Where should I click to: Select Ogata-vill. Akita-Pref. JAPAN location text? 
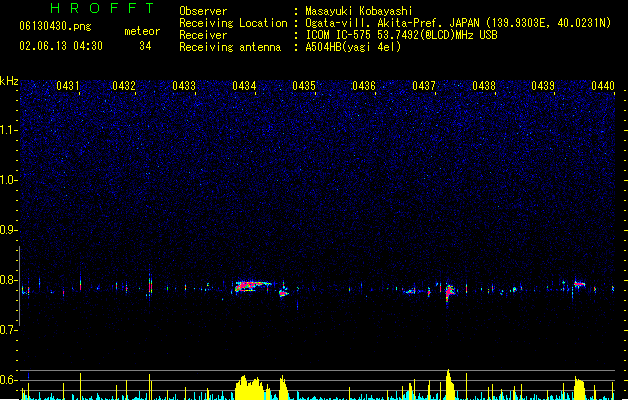[x=458, y=23]
